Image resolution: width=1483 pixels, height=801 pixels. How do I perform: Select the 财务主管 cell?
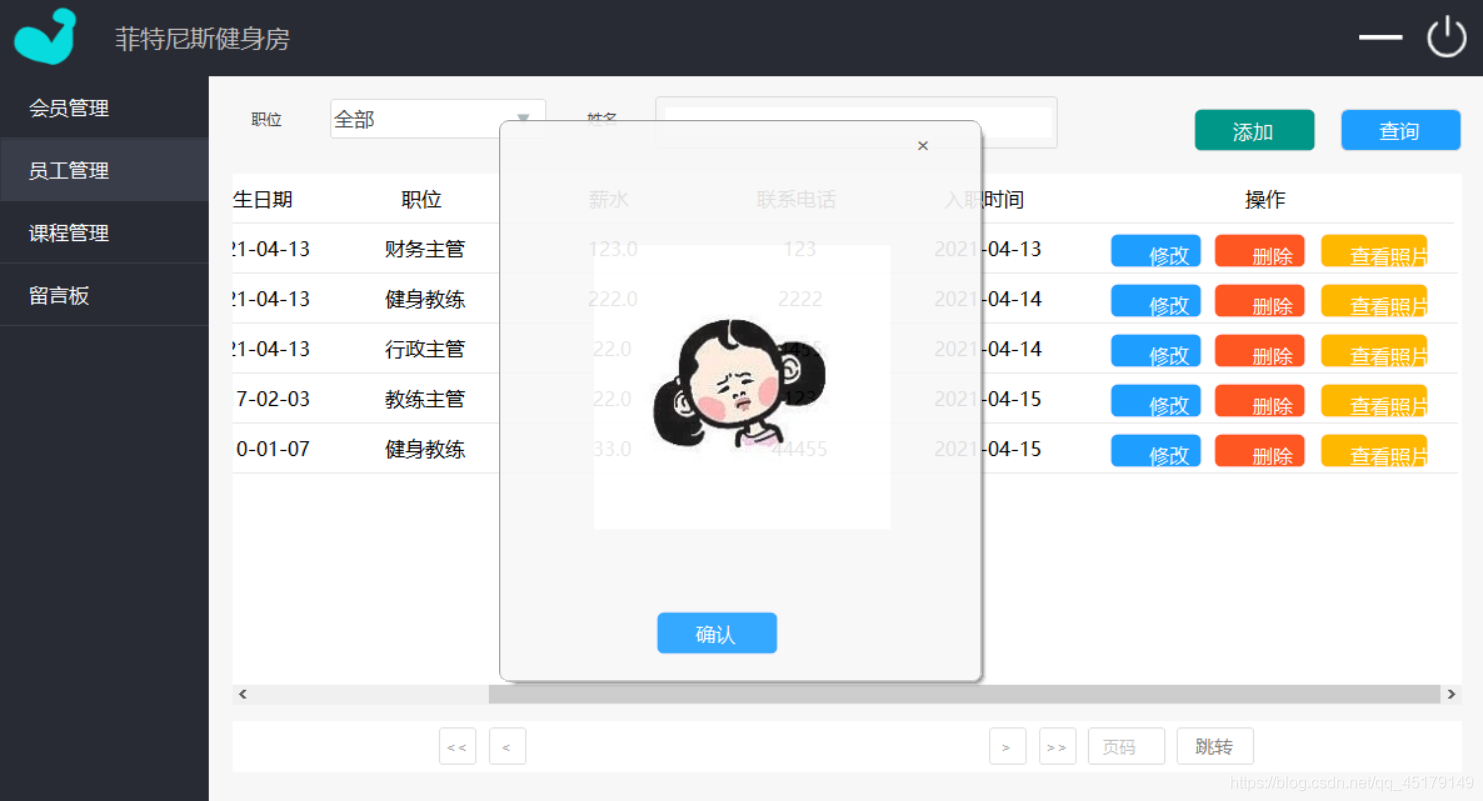425,249
